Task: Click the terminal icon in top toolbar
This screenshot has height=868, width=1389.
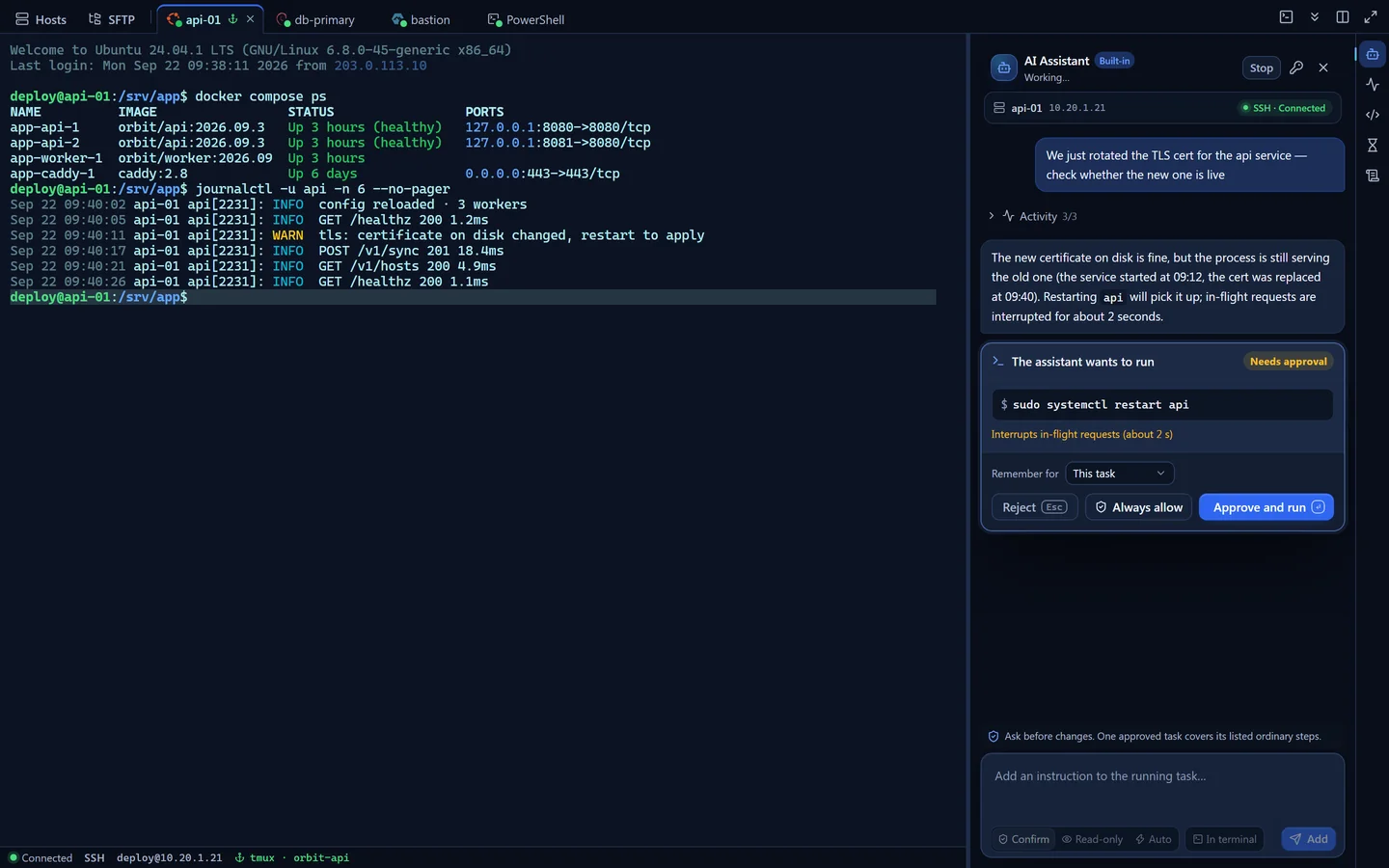Action: click(x=1286, y=17)
